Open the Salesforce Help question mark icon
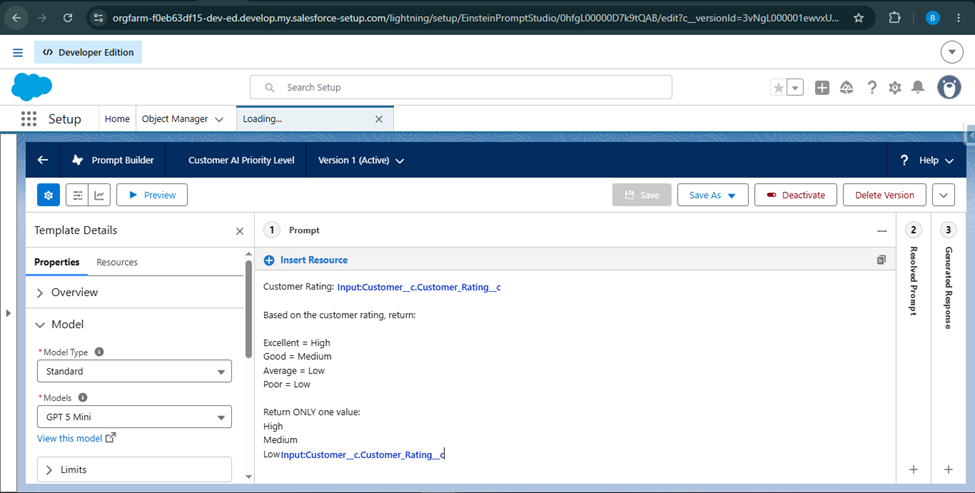The width and height of the screenshot is (975, 493). coord(872,88)
